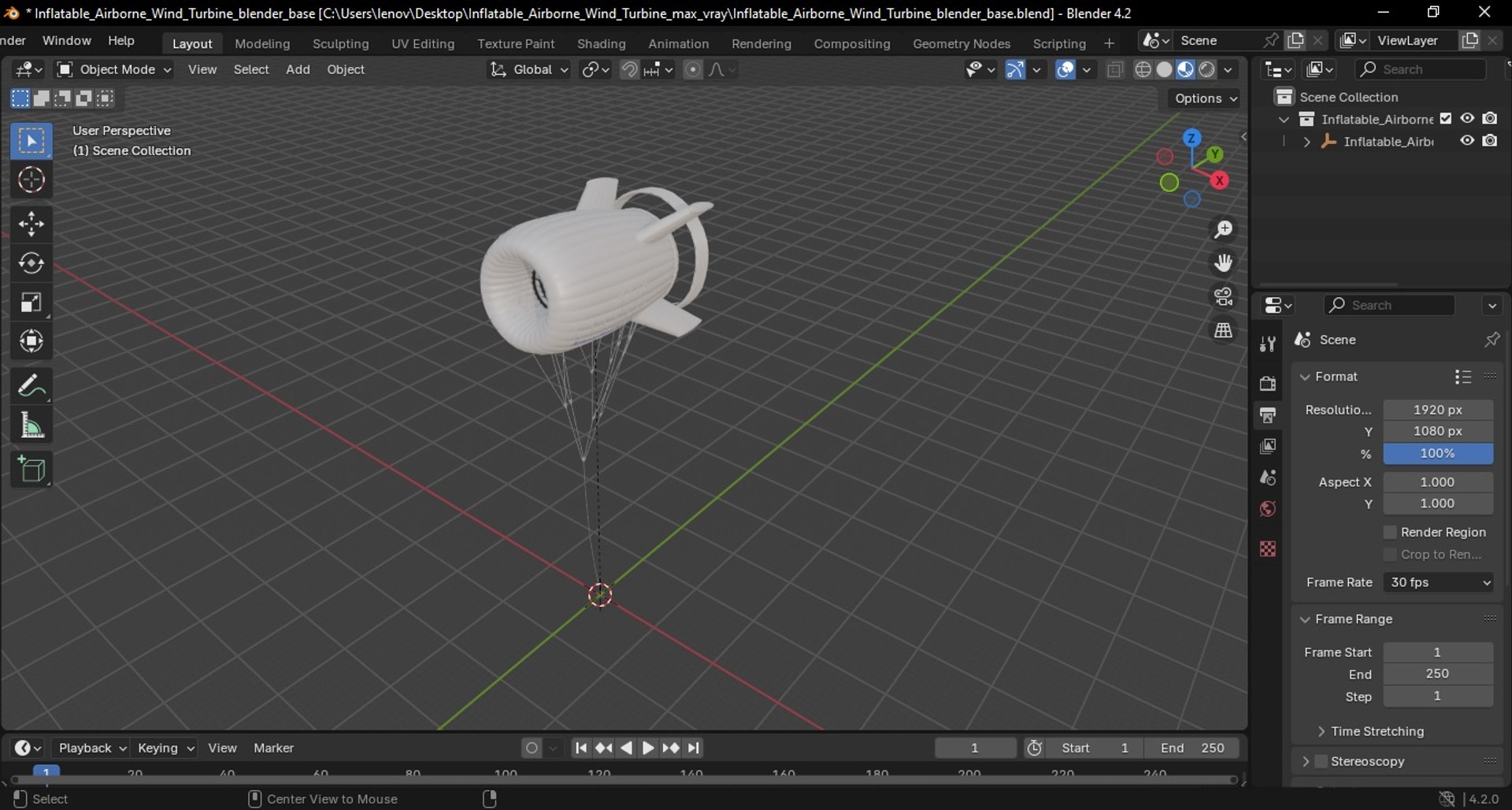
Task: Choose the Annotate tool
Action: coord(31,386)
